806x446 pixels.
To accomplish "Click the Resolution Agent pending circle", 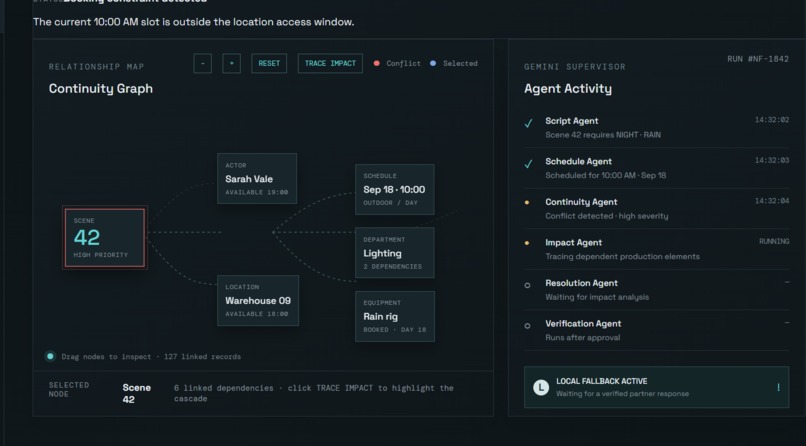I will coord(527,285).
